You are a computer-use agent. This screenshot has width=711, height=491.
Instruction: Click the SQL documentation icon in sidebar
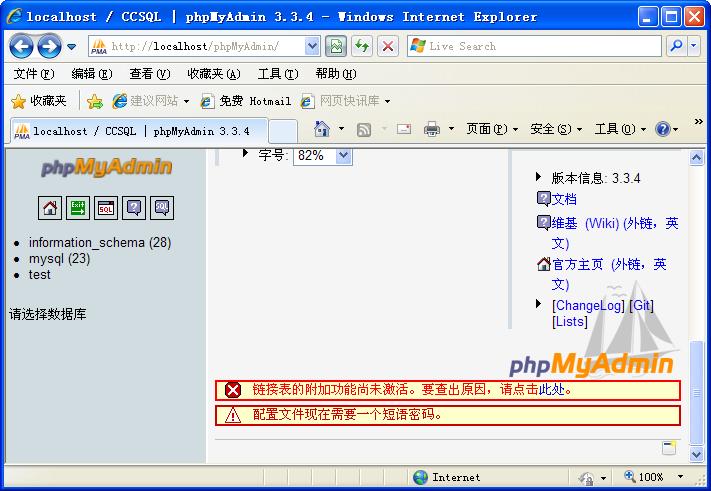(162, 208)
